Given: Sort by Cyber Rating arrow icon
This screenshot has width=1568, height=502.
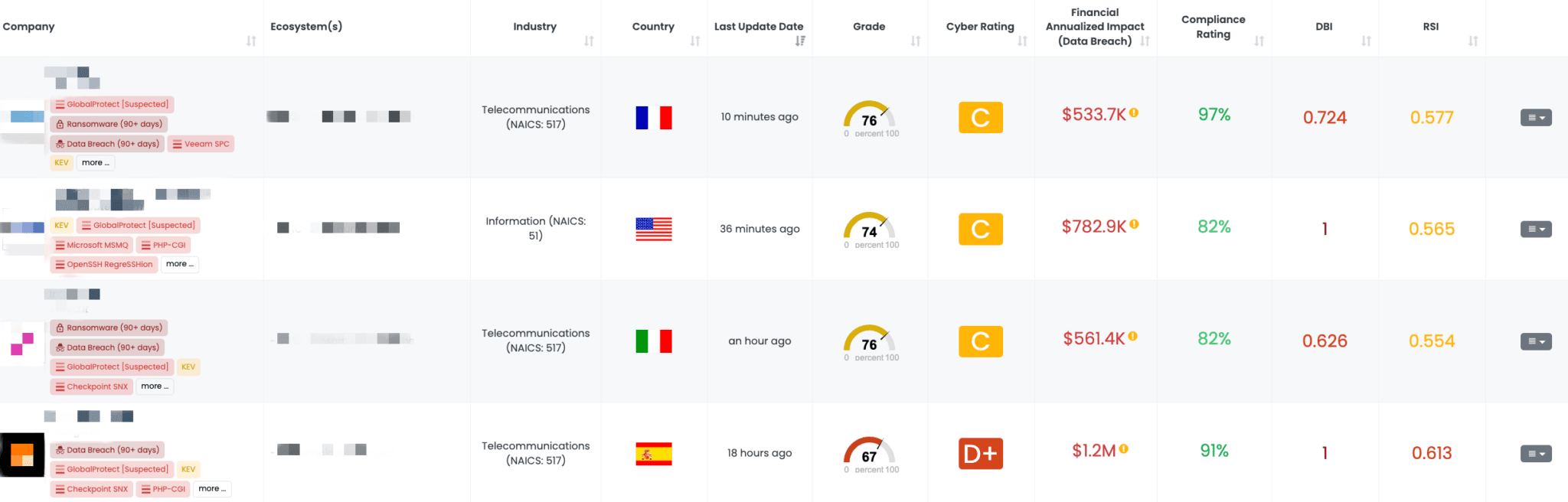Looking at the screenshot, I should pyautogui.click(x=1022, y=41).
